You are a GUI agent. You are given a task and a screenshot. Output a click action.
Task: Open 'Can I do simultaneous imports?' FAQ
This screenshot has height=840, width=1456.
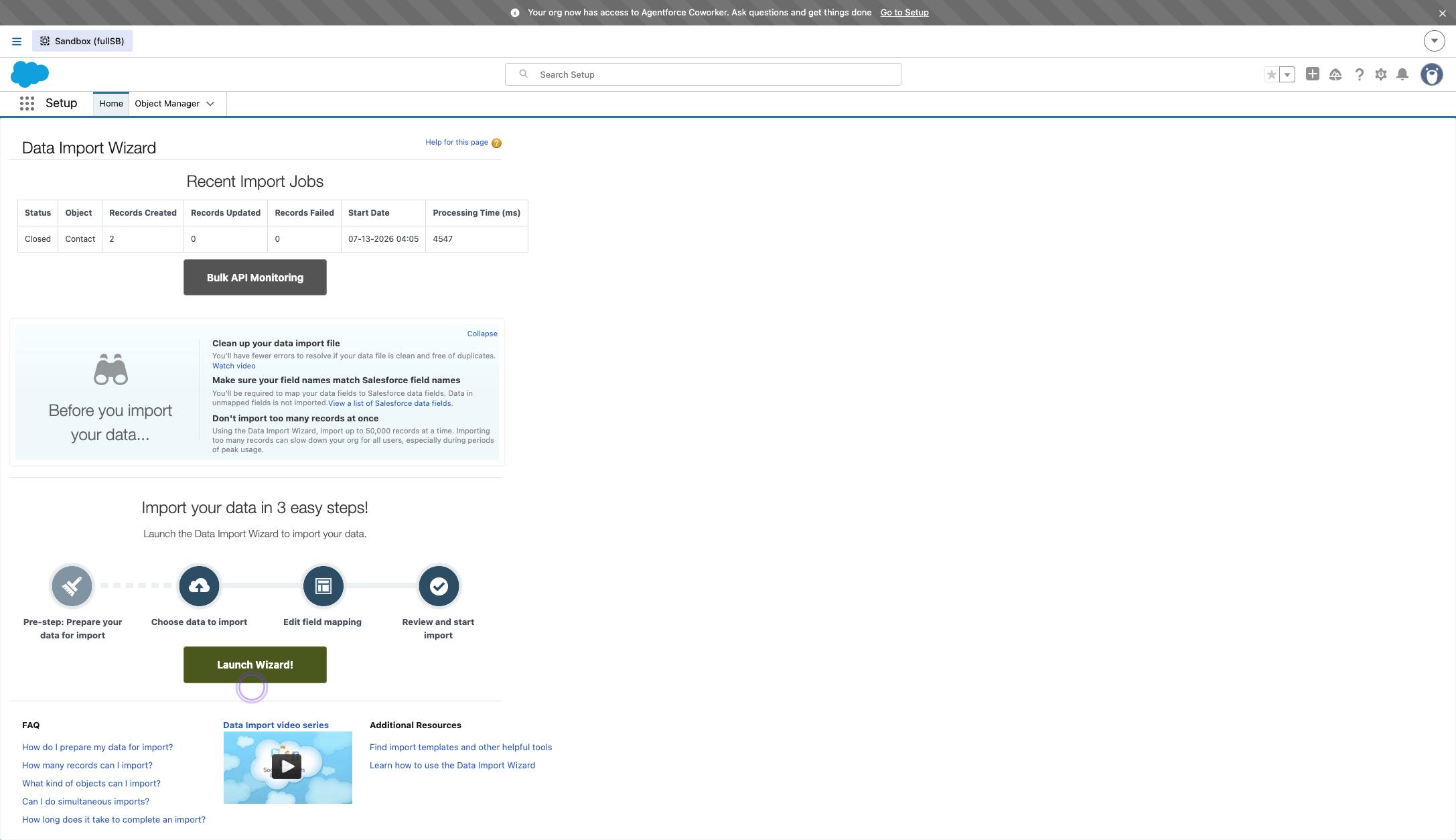tap(86, 801)
